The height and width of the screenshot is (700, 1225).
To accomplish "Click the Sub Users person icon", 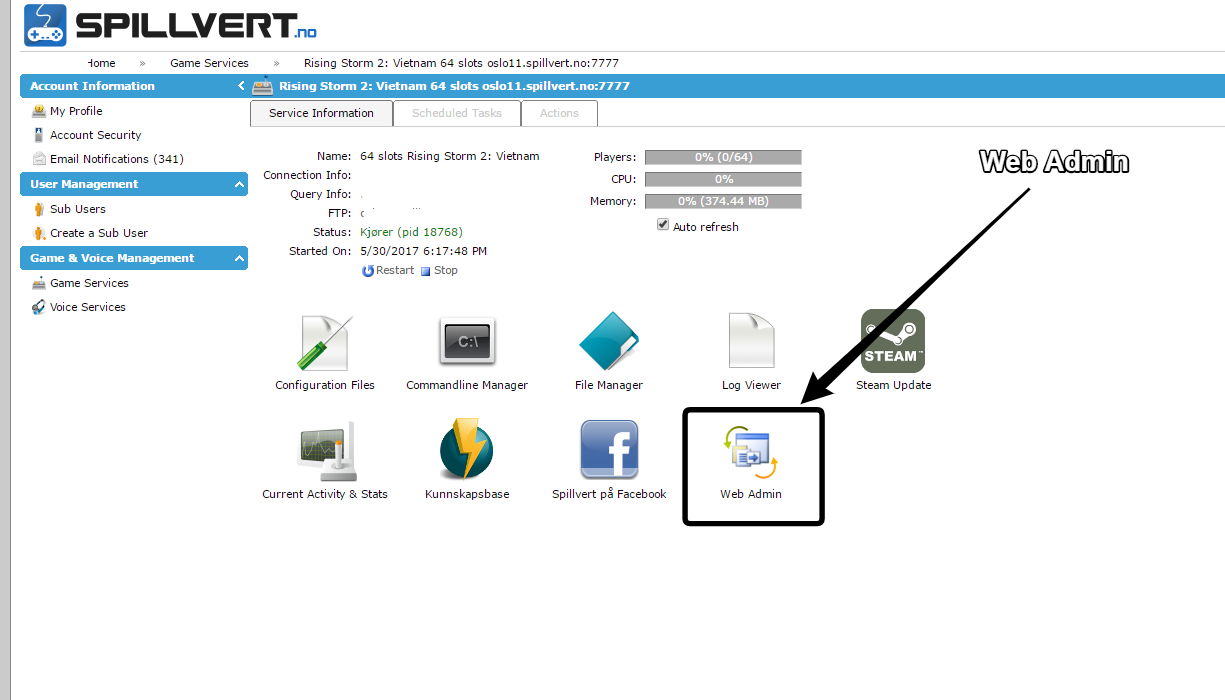I will click(x=39, y=209).
